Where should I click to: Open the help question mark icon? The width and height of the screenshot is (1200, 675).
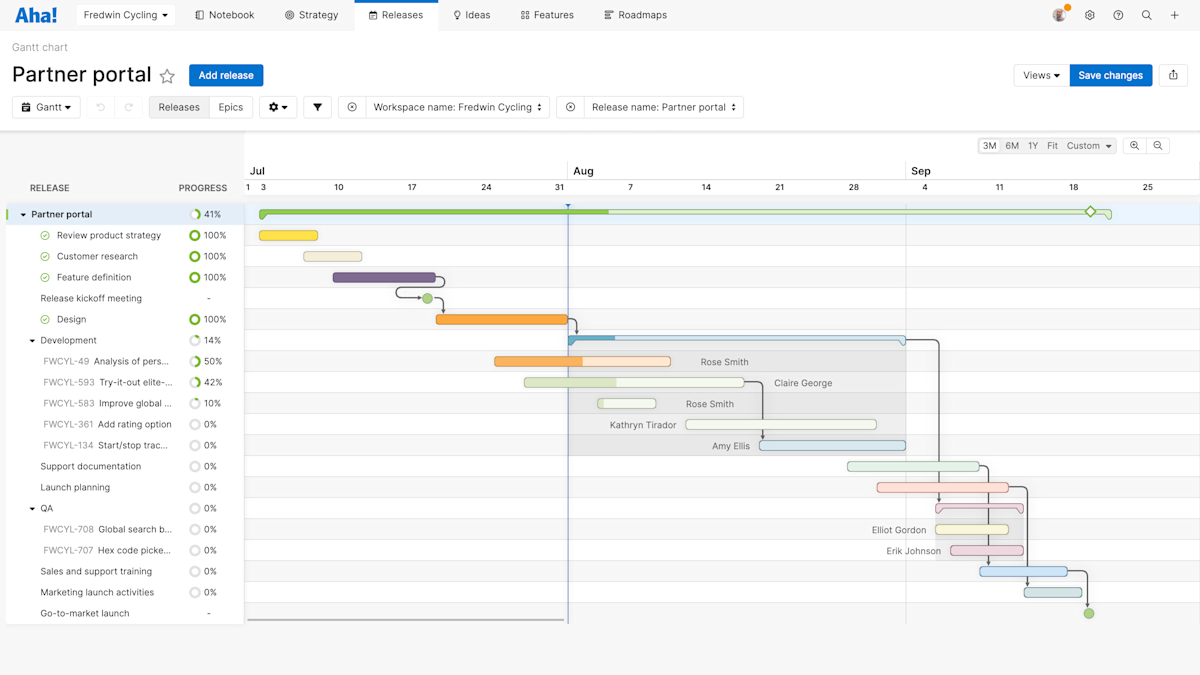tap(1118, 15)
